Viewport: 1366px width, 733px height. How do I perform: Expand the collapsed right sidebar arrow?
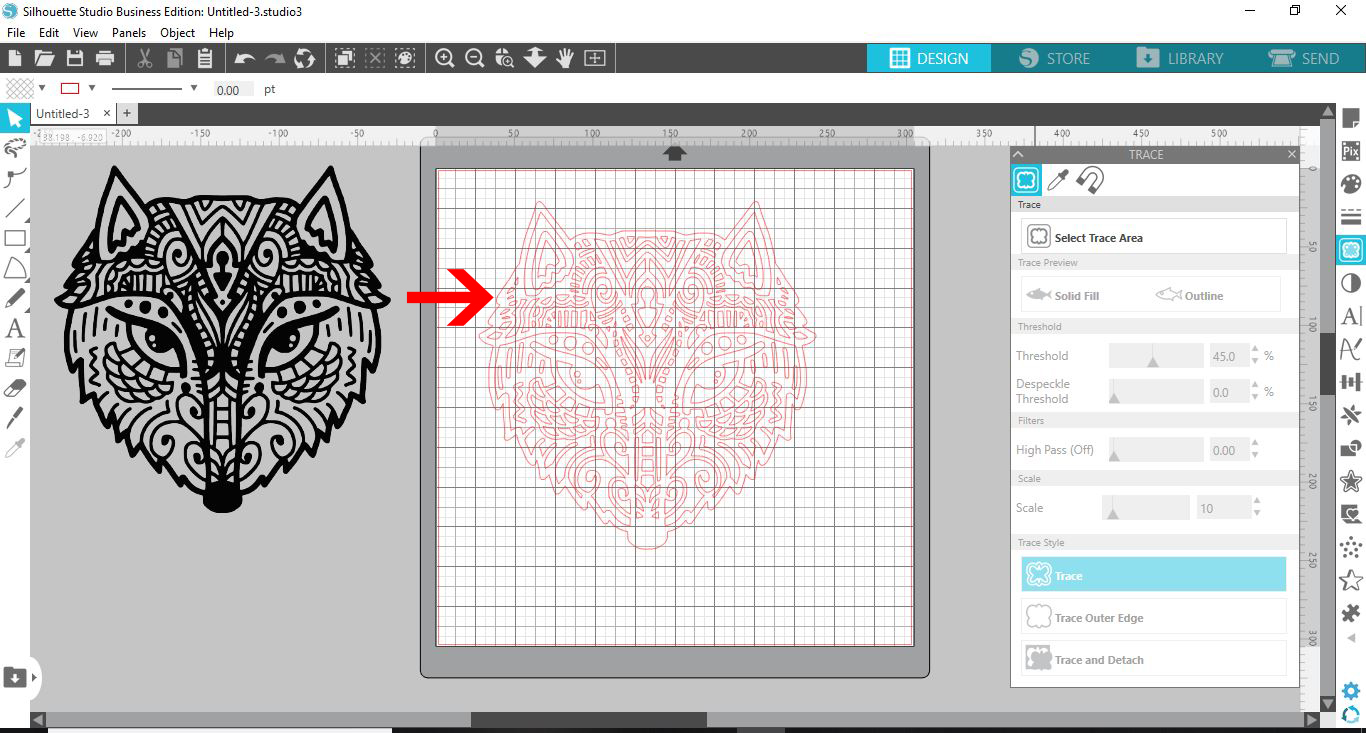point(1351,638)
